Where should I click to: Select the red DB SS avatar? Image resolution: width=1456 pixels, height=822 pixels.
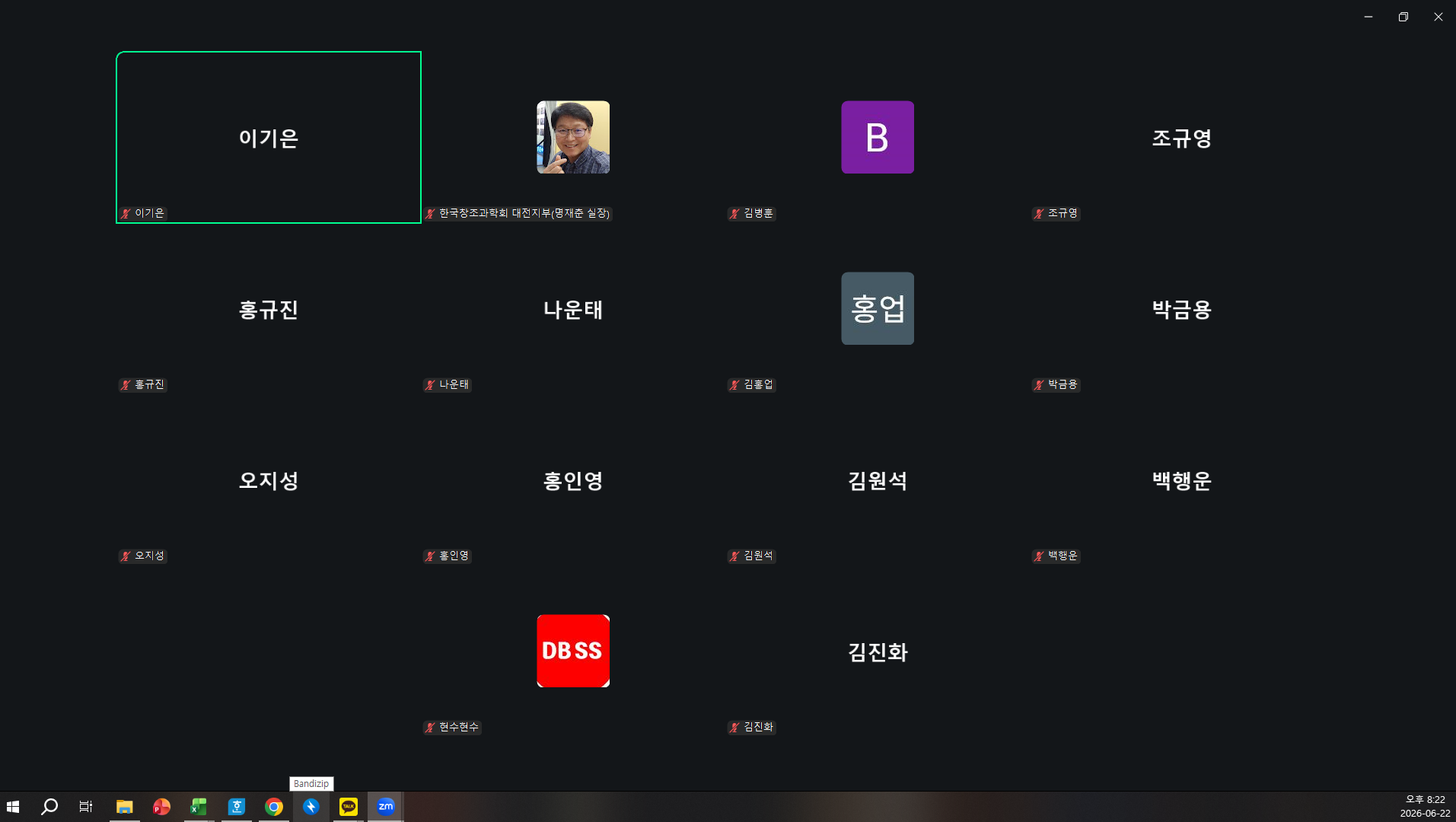(573, 651)
